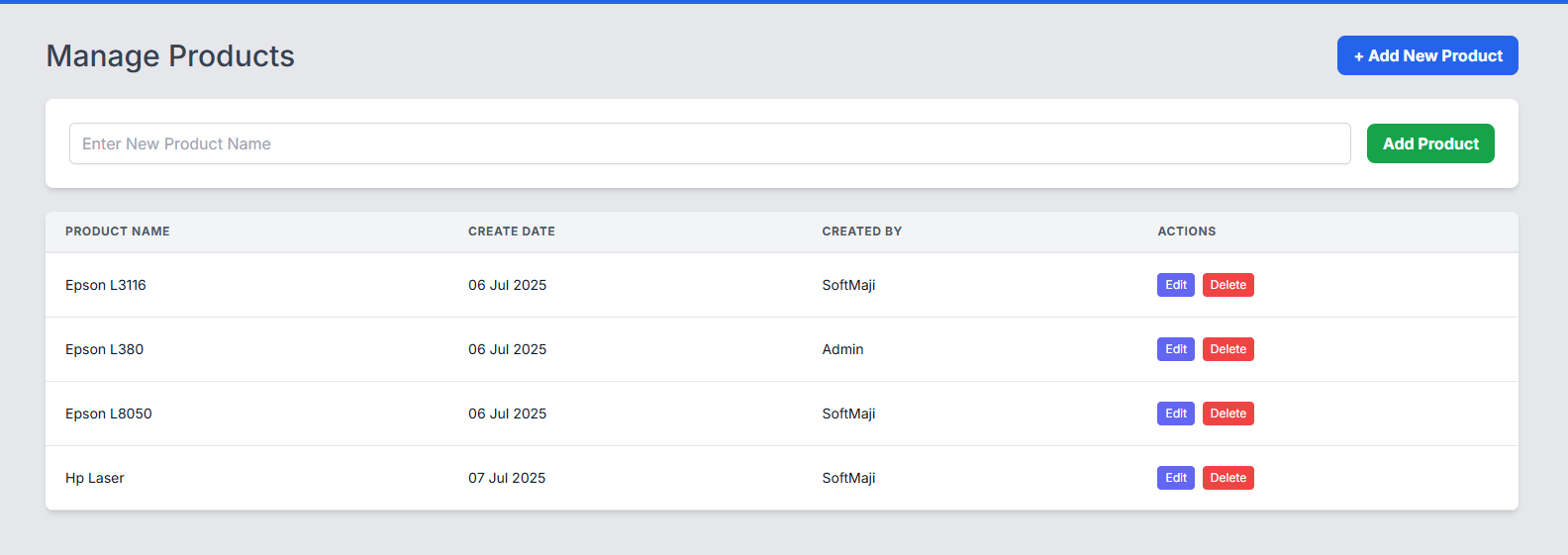
Task: Edit the Epson L3116 product
Action: [x=1175, y=285]
